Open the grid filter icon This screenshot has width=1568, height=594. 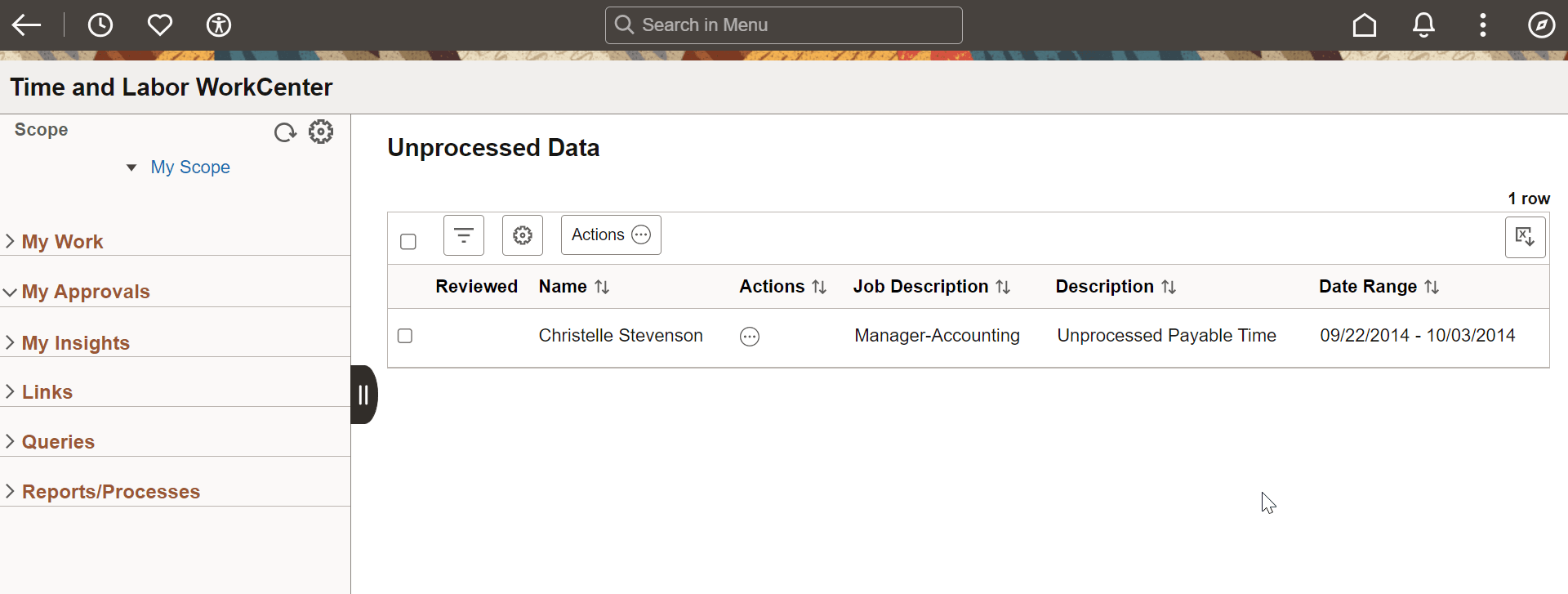click(x=464, y=235)
